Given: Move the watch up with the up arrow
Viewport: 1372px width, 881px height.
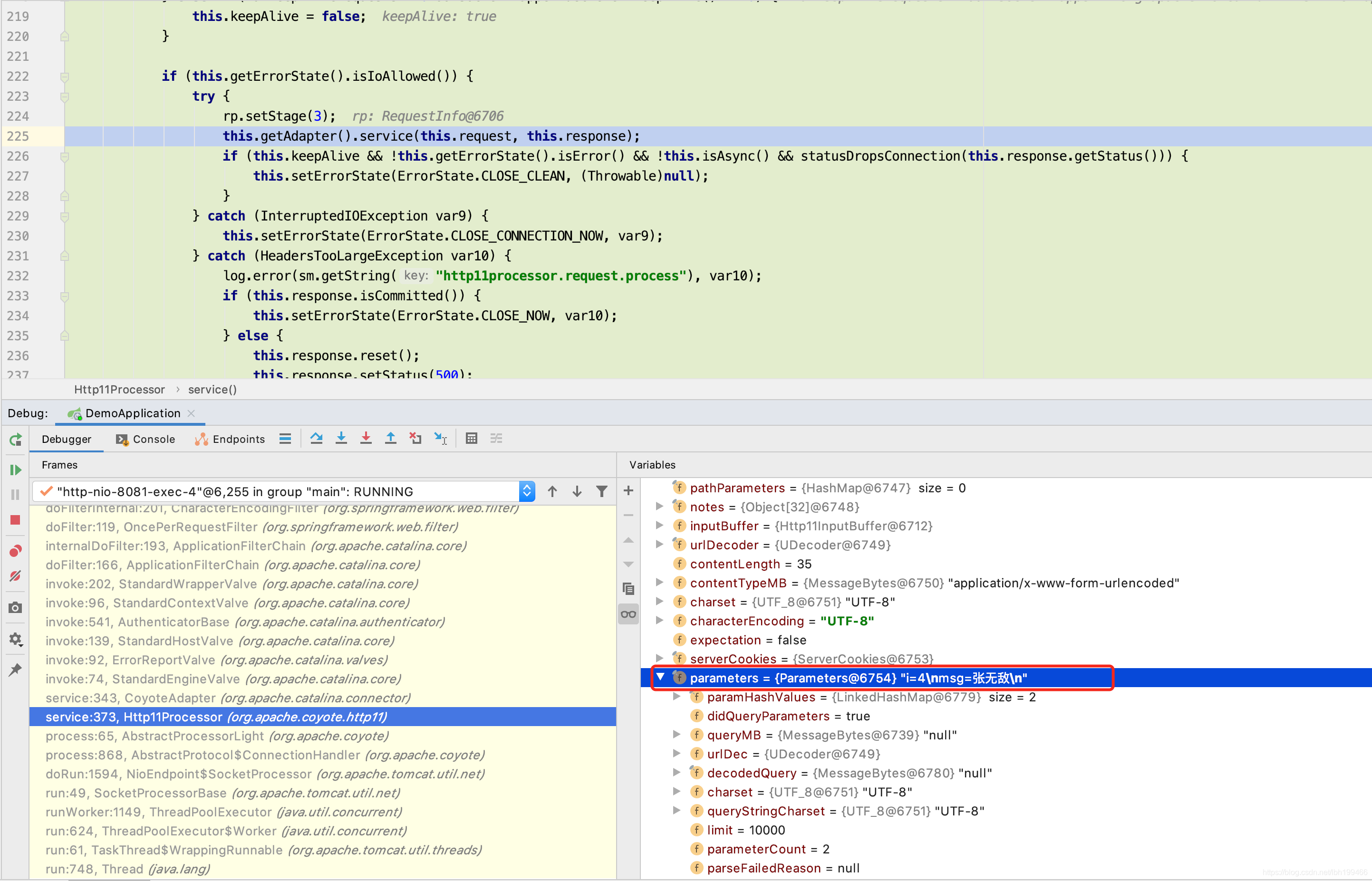Looking at the screenshot, I should 628,540.
